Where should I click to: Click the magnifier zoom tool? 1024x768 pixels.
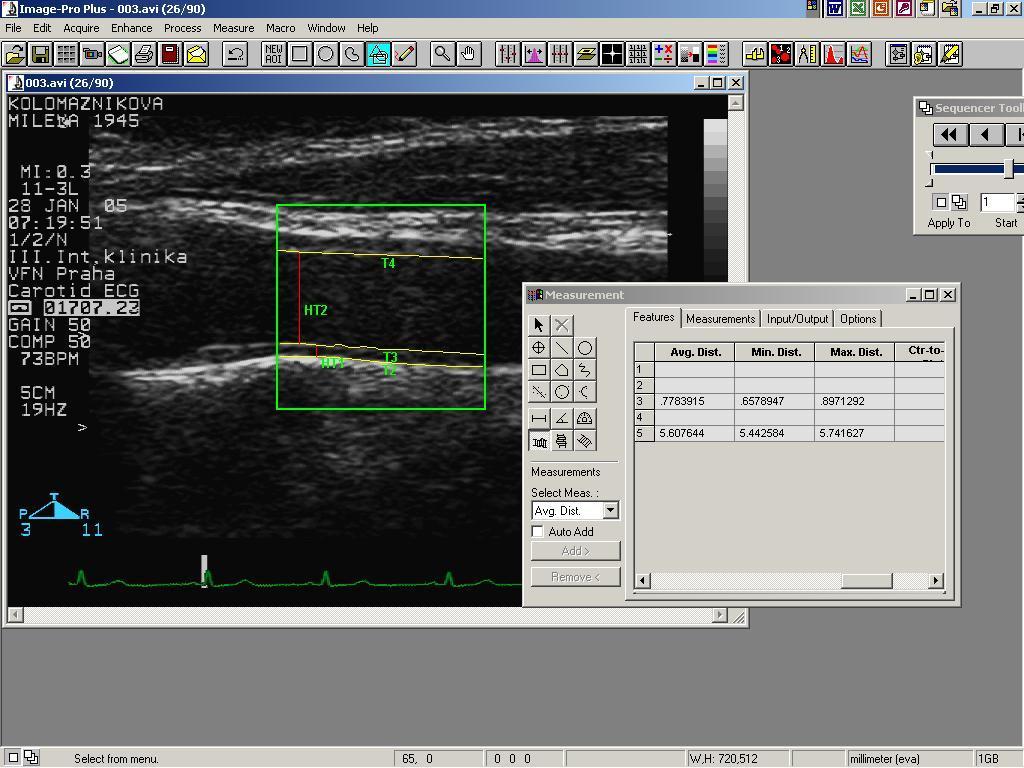[x=442, y=54]
